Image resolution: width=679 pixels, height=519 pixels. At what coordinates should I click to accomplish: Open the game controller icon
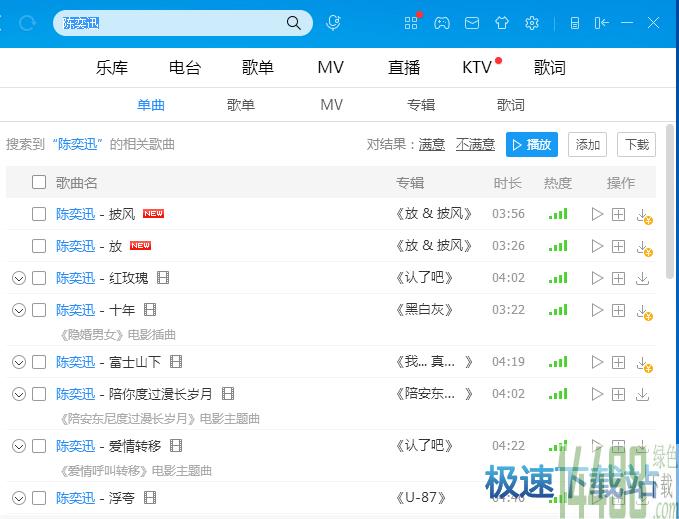[442, 23]
